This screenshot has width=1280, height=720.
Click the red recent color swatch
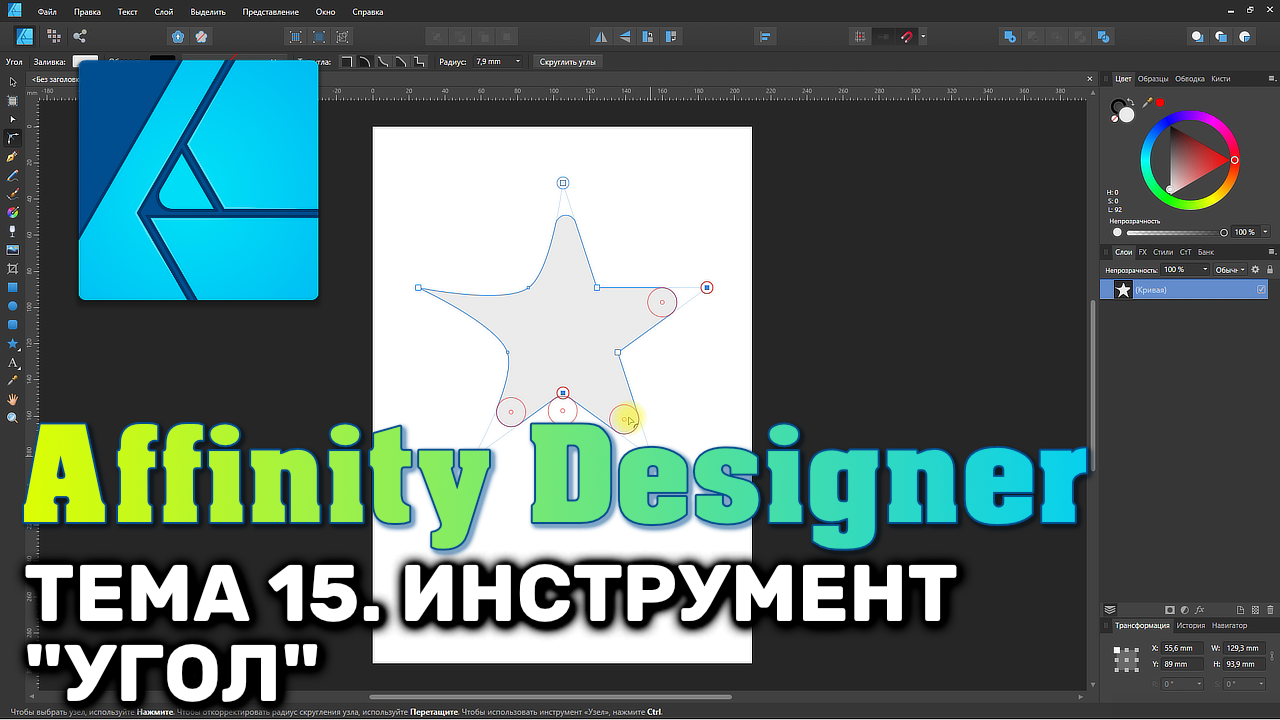point(1160,102)
